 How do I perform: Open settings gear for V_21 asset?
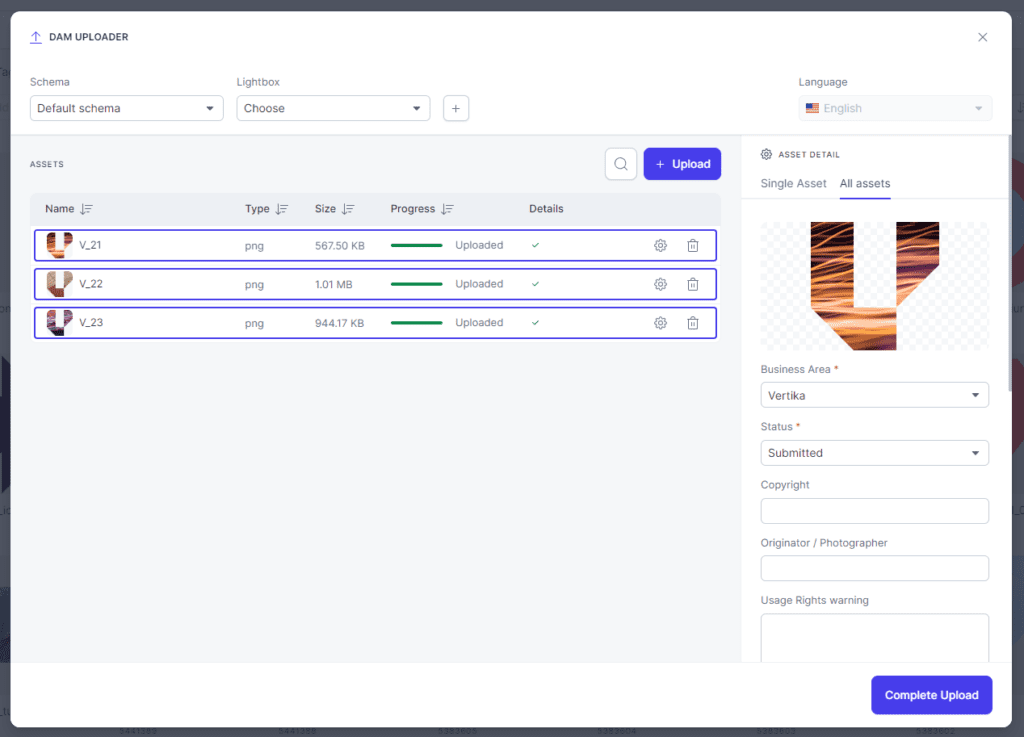click(660, 245)
